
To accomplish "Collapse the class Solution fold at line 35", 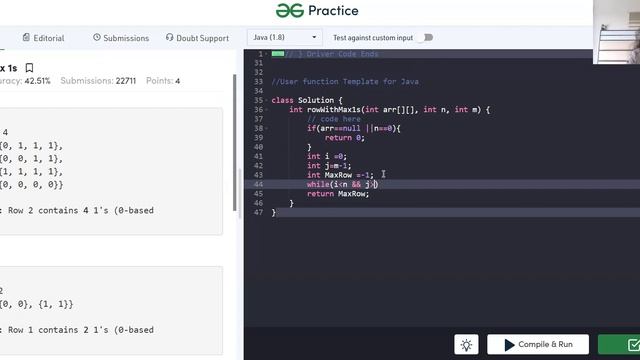I will (x=267, y=100).
